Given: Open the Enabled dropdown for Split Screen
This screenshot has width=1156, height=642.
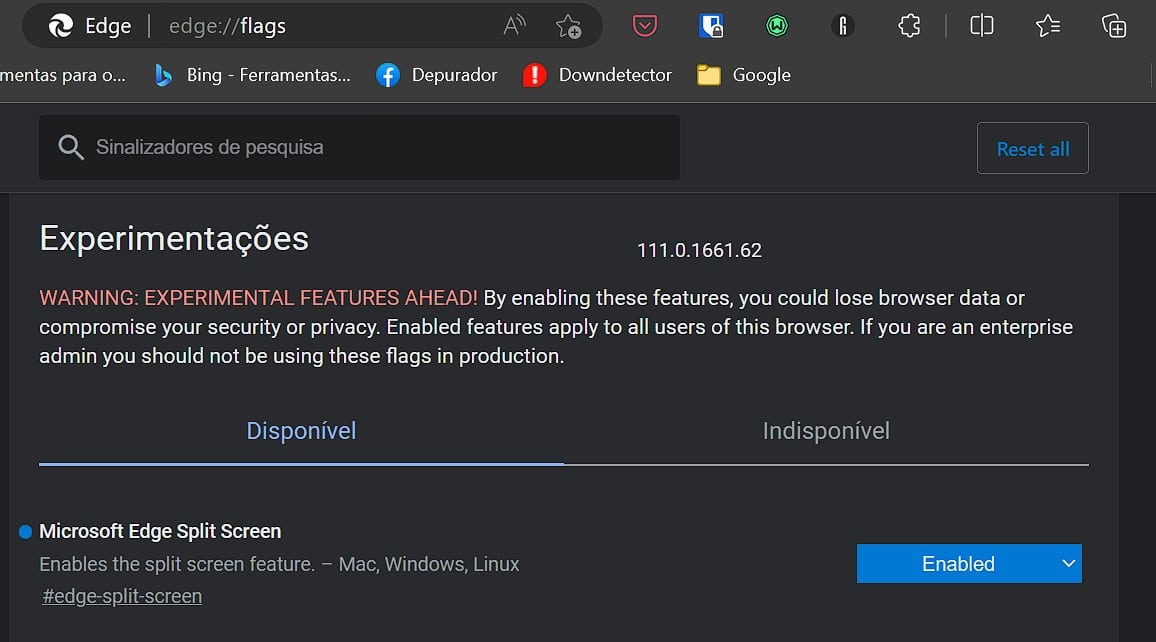Looking at the screenshot, I should point(969,564).
